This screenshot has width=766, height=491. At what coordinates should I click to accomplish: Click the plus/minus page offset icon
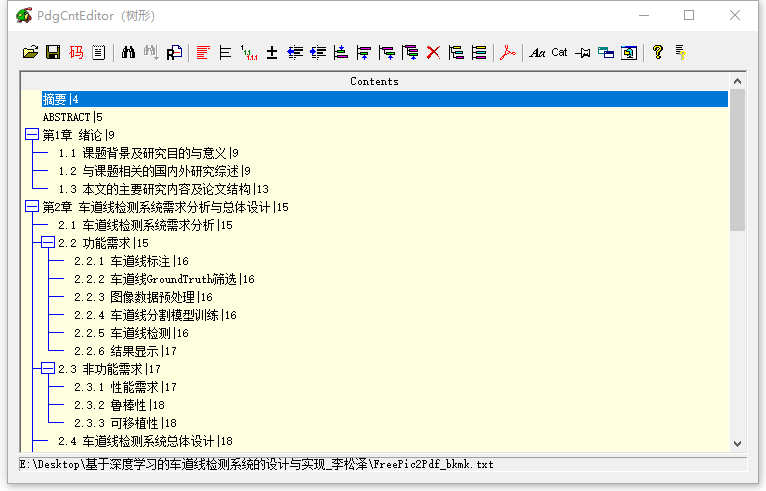tap(272, 52)
